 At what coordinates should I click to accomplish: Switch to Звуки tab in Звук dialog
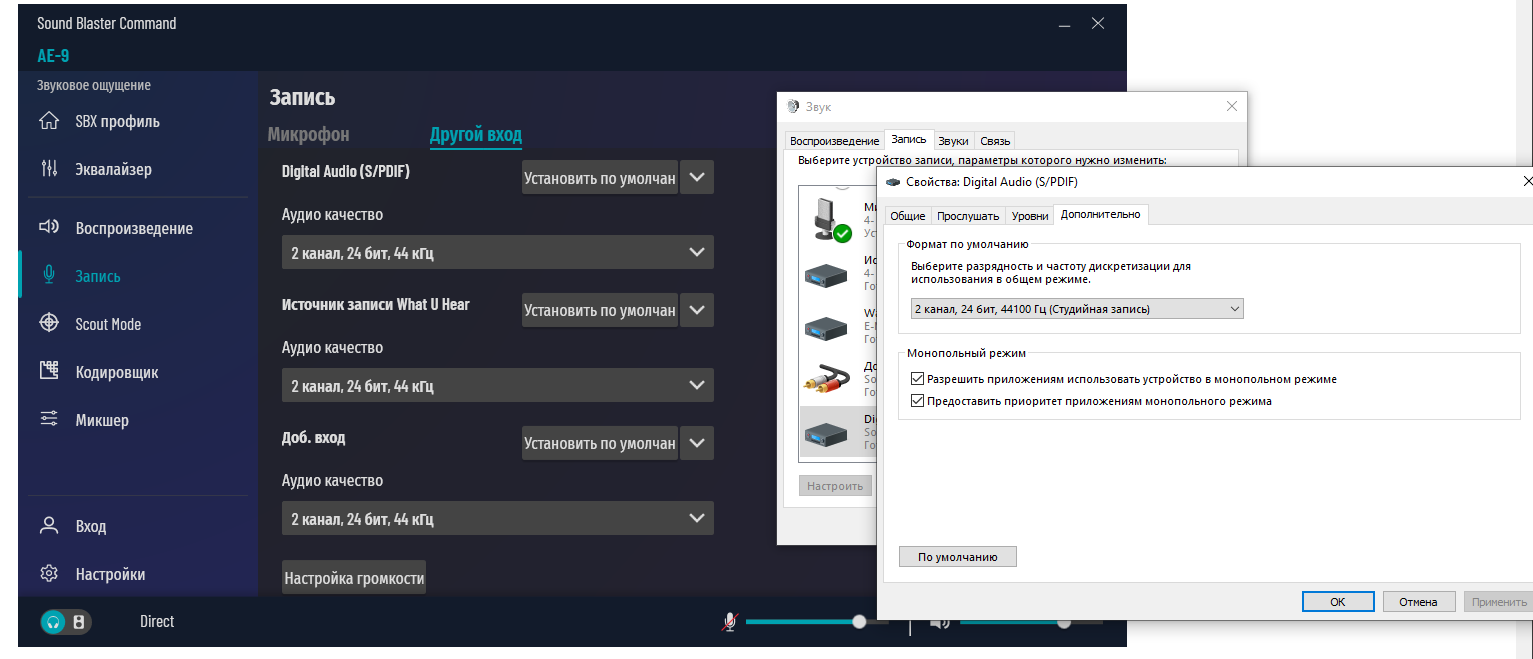click(x=954, y=141)
